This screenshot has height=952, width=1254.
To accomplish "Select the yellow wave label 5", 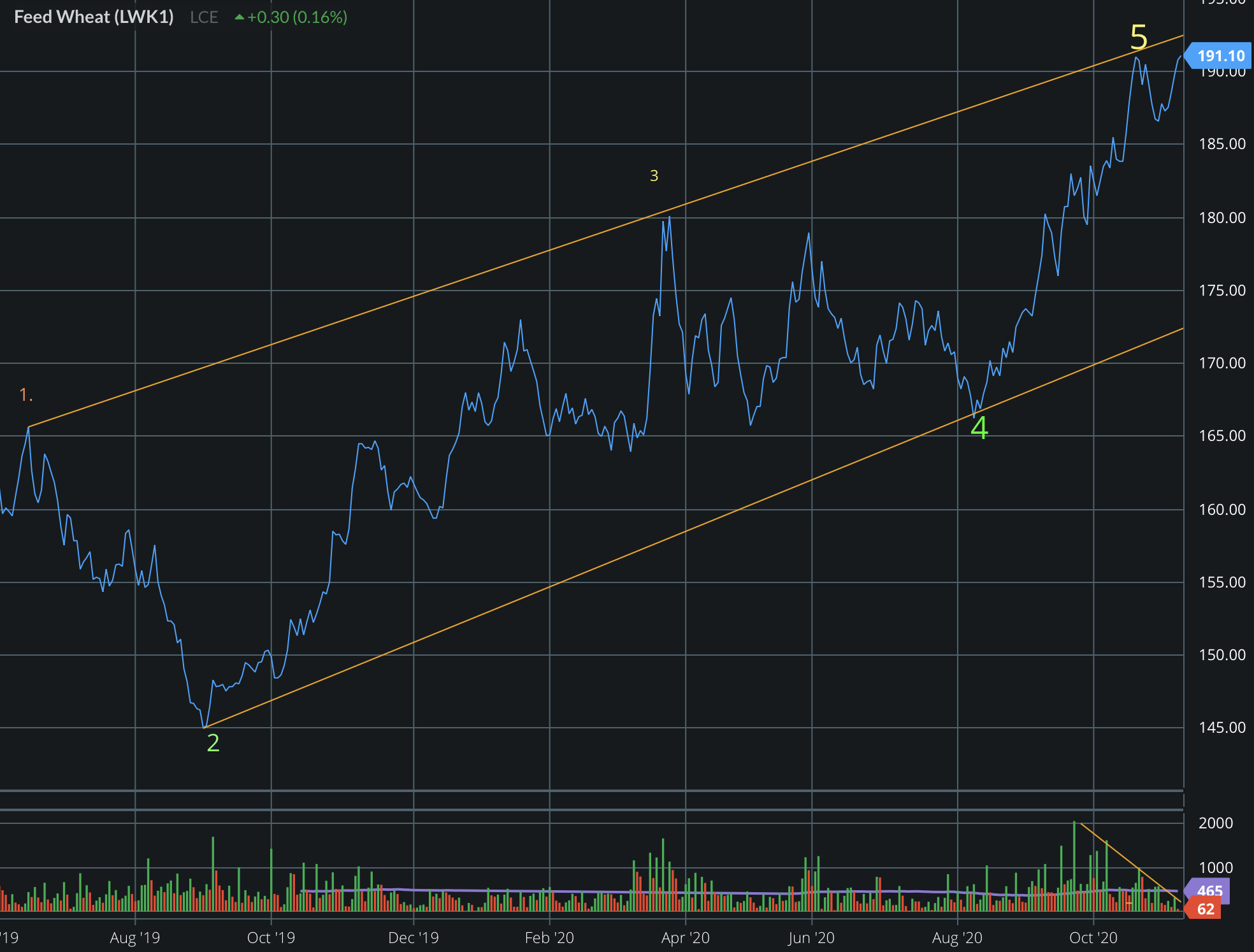I will click(x=1139, y=38).
